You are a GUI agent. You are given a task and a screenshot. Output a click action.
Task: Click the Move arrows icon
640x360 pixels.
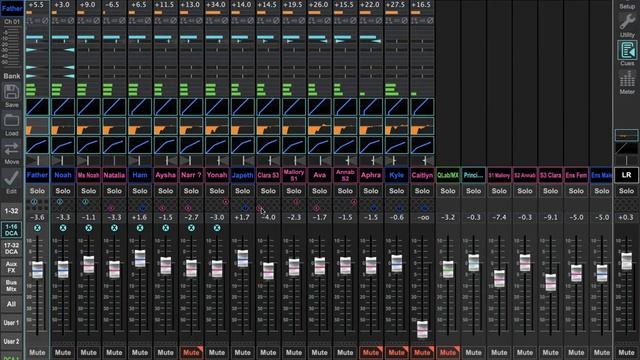pyautogui.click(x=11, y=149)
